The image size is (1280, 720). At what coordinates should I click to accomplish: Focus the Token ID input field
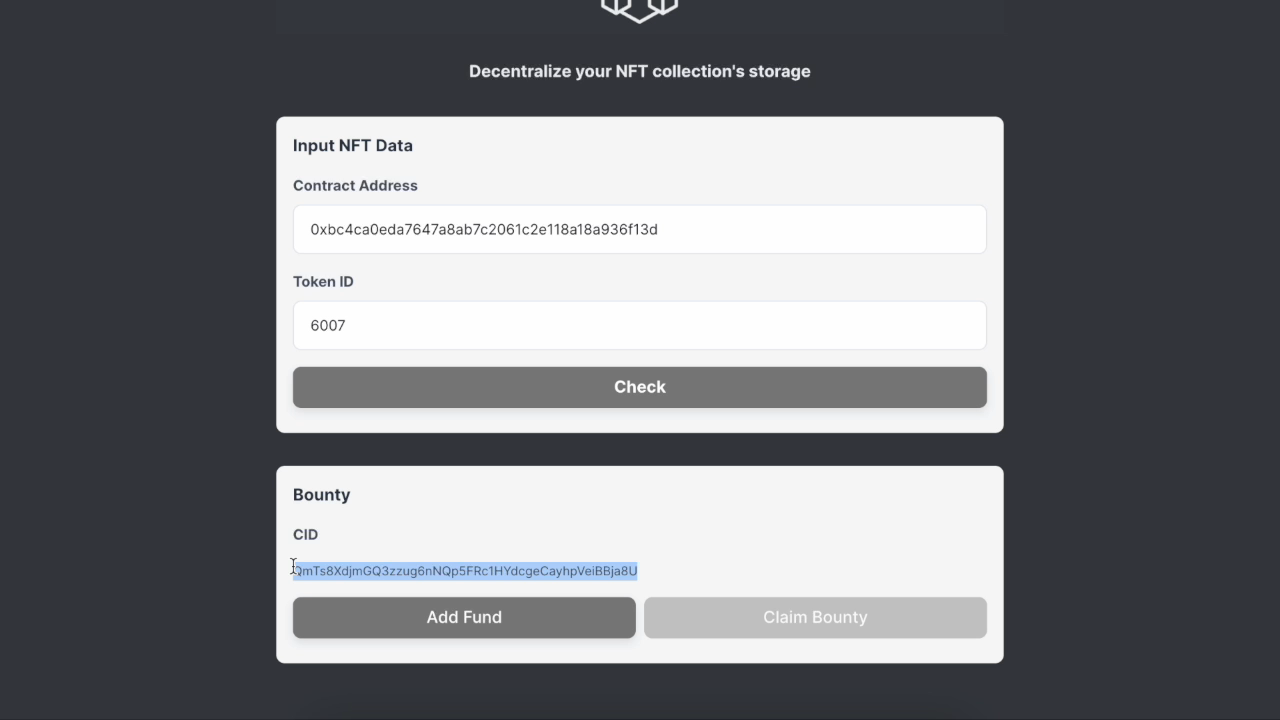click(640, 325)
